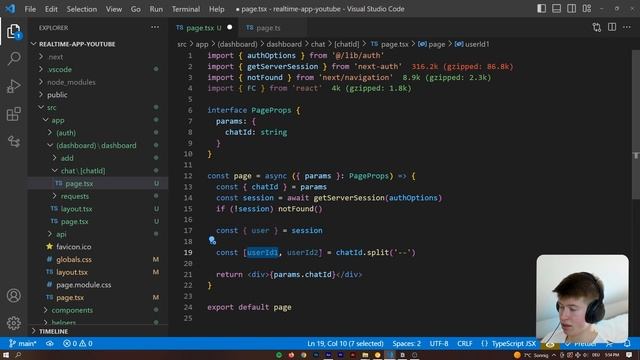640x360 pixels.
Task: Toggle primary side bar layout icon
Action: (x=541, y=9)
